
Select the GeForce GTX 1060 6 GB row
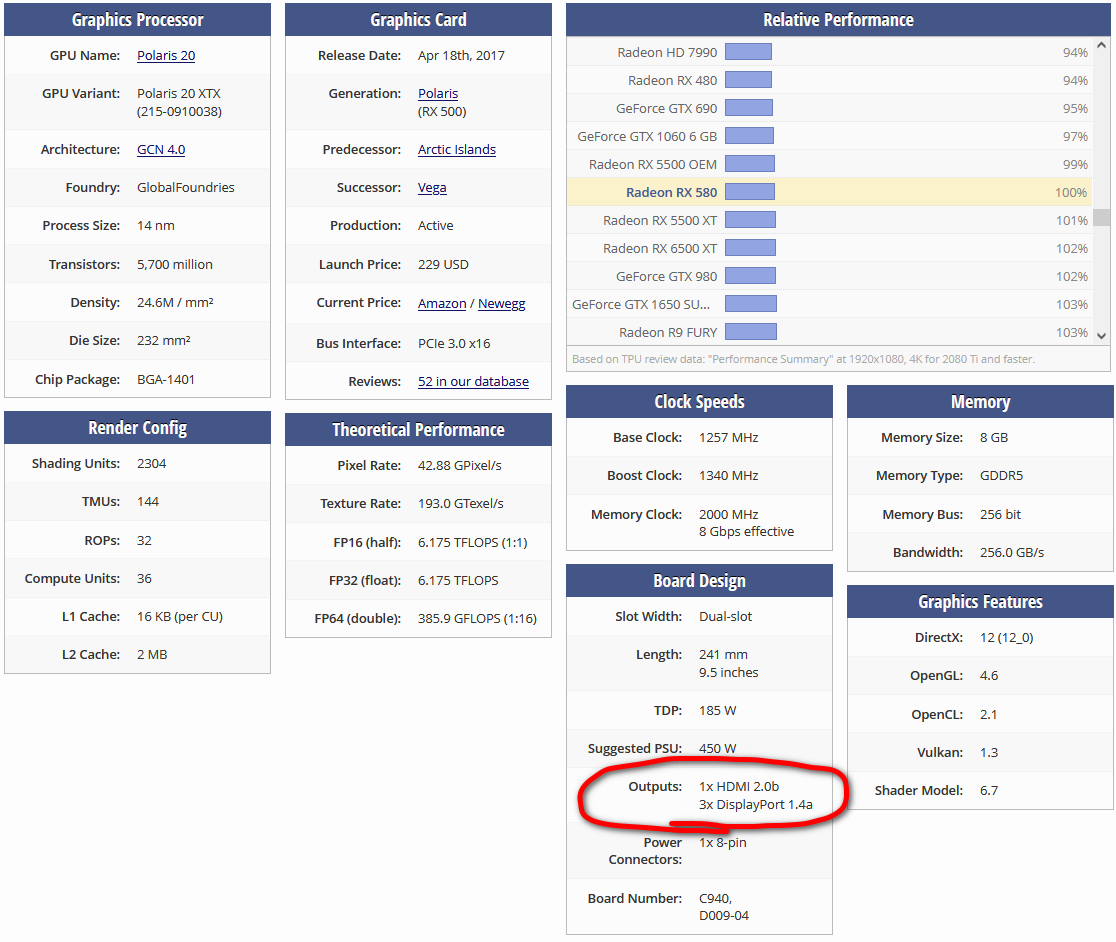coord(829,136)
